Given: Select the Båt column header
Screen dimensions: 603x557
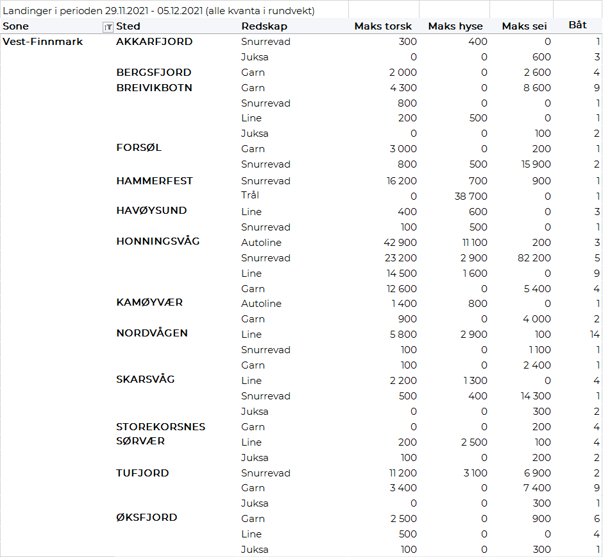Looking at the screenshot, I should [x=578, y=25].
